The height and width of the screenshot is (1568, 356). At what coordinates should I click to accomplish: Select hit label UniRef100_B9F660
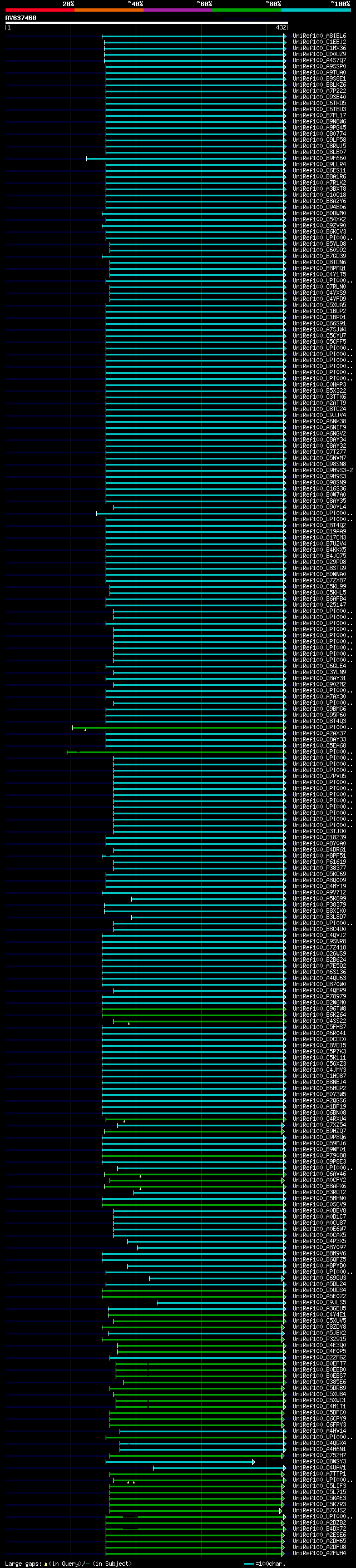319,159
